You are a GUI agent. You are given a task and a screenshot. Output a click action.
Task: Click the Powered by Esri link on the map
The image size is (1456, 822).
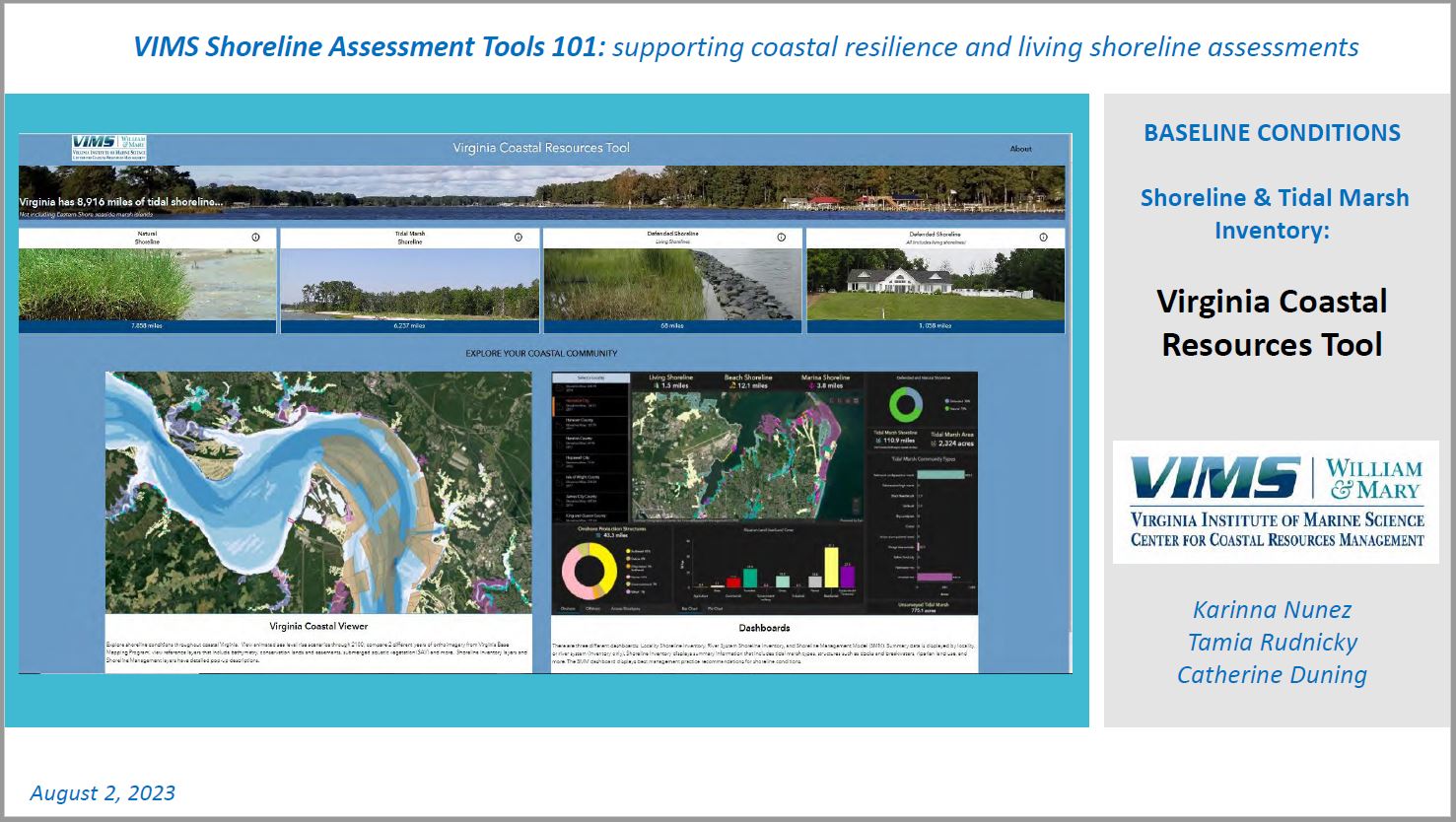tap(852, 519)
